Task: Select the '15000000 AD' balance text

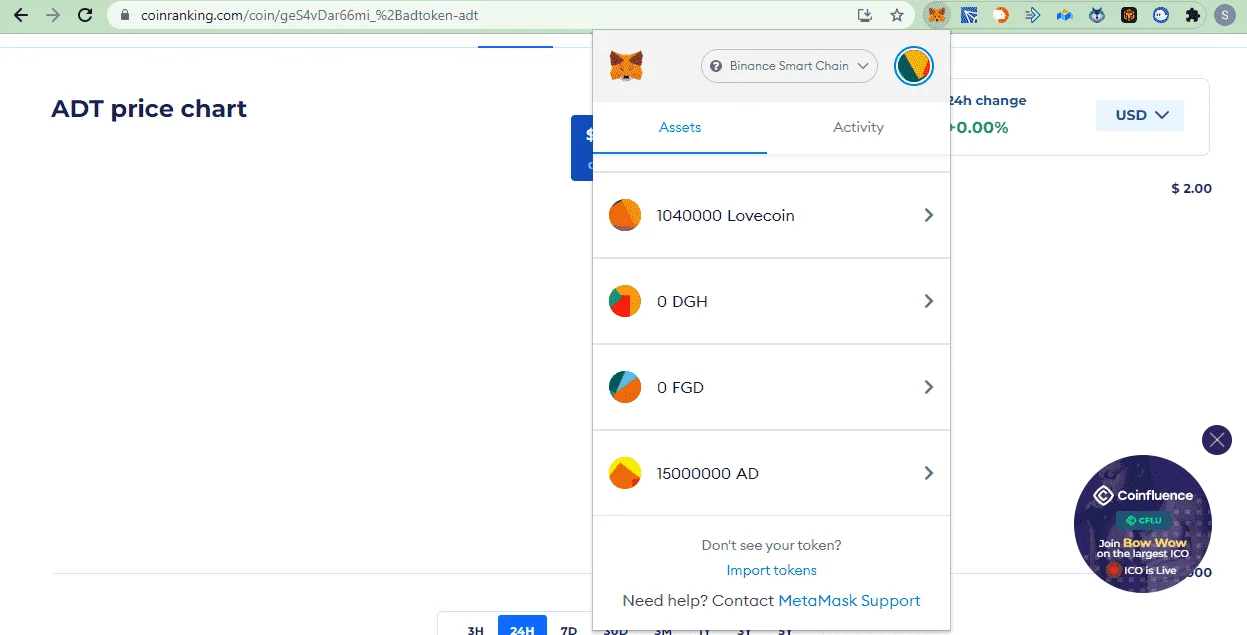Action: pos(707,473)
